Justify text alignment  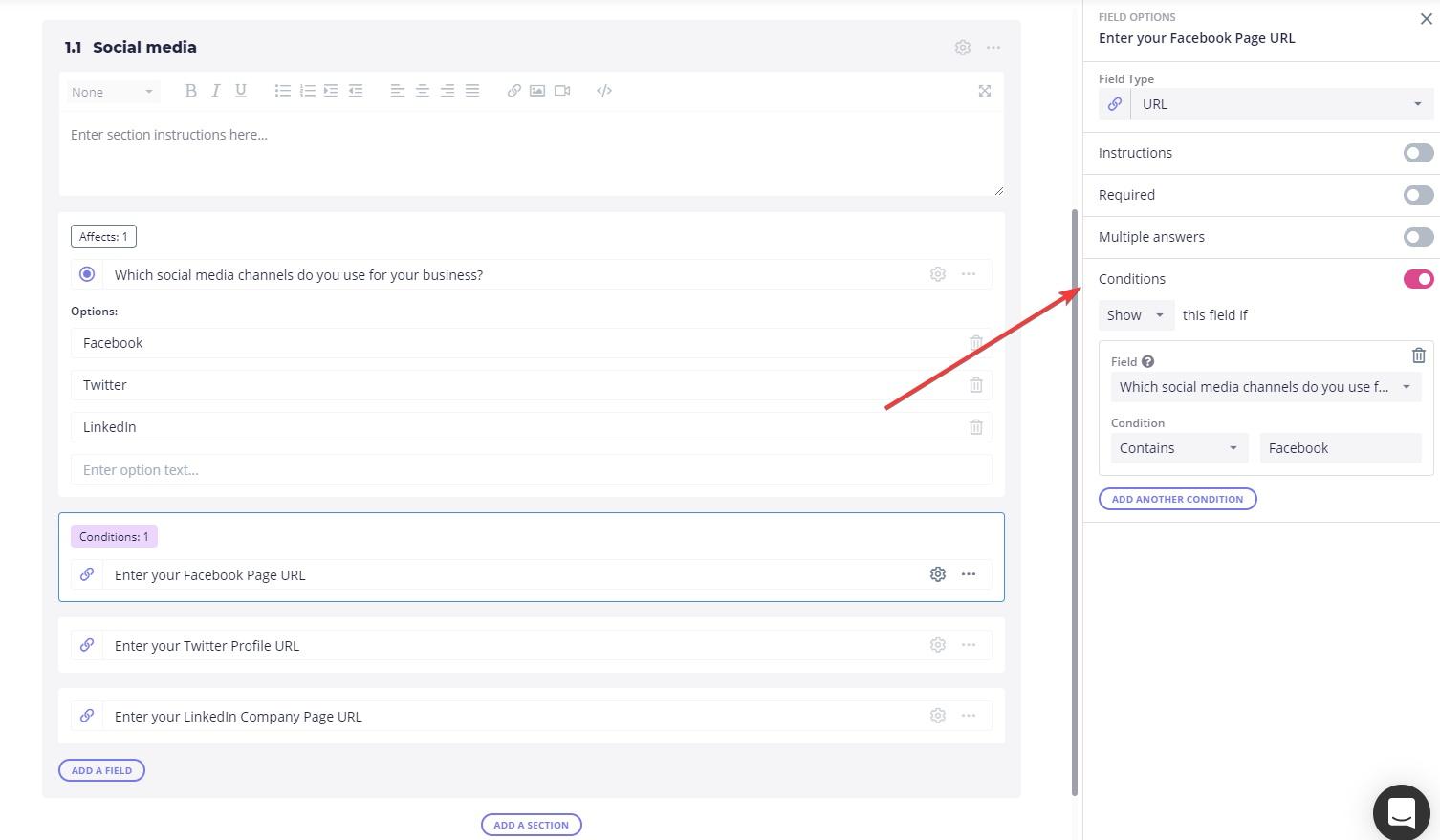click(471, 91)
